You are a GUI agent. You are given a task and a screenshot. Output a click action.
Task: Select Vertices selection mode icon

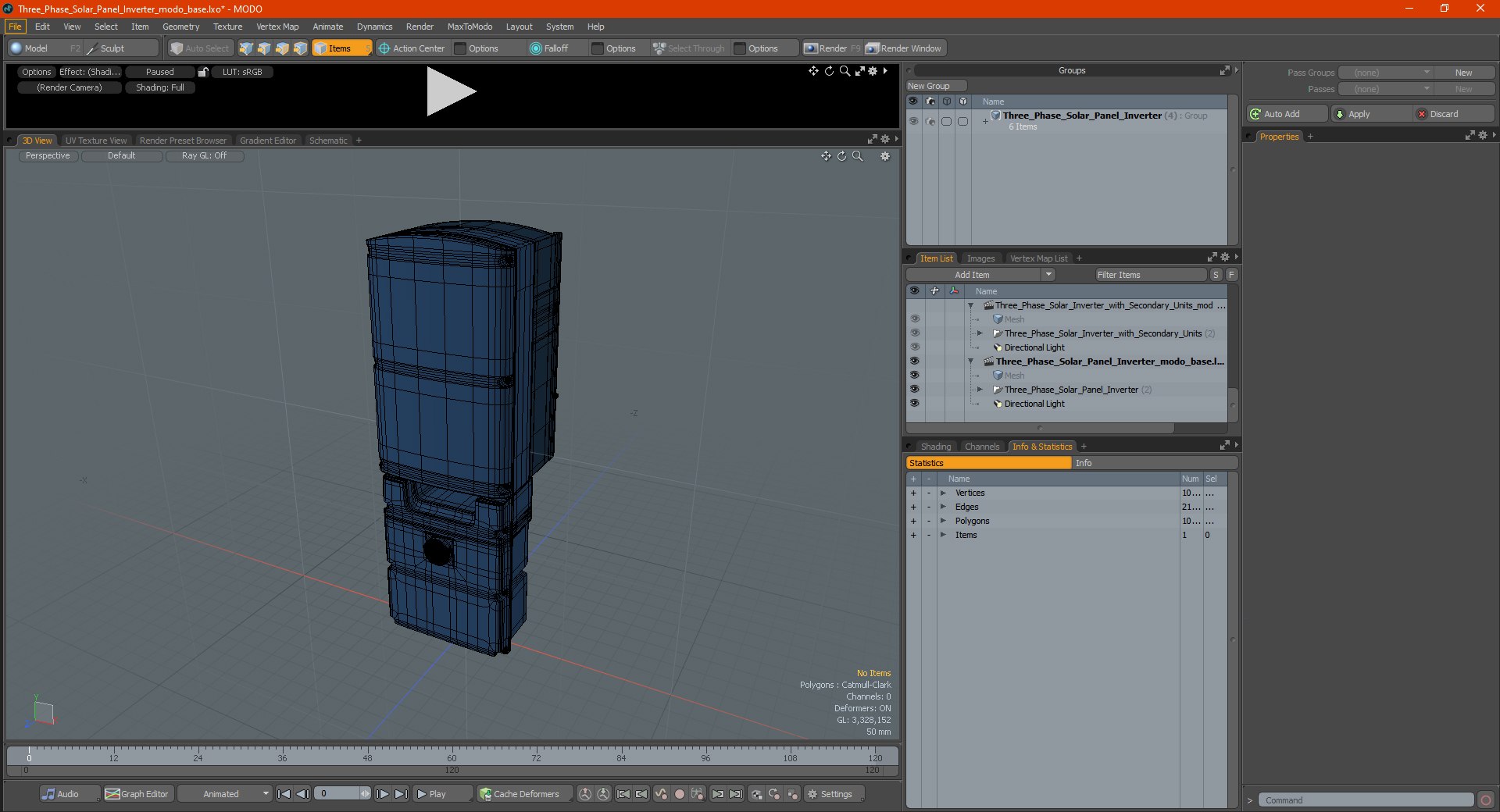(x=246, y=48)
